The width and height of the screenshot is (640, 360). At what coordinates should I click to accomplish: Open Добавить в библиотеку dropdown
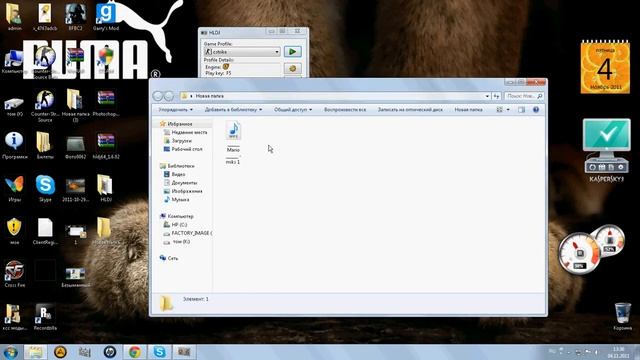click(x=233, y=110)
